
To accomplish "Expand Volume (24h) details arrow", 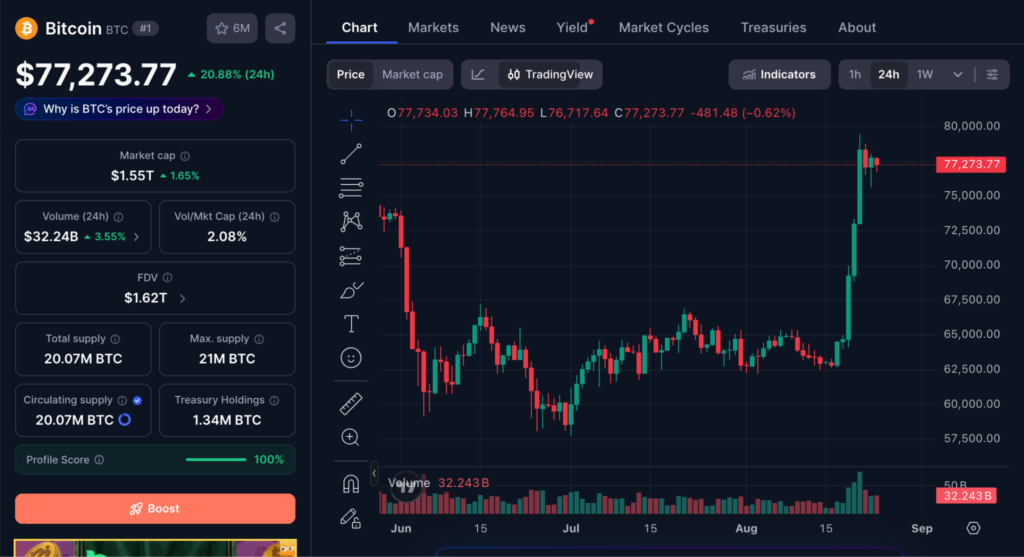I will 136,237.
